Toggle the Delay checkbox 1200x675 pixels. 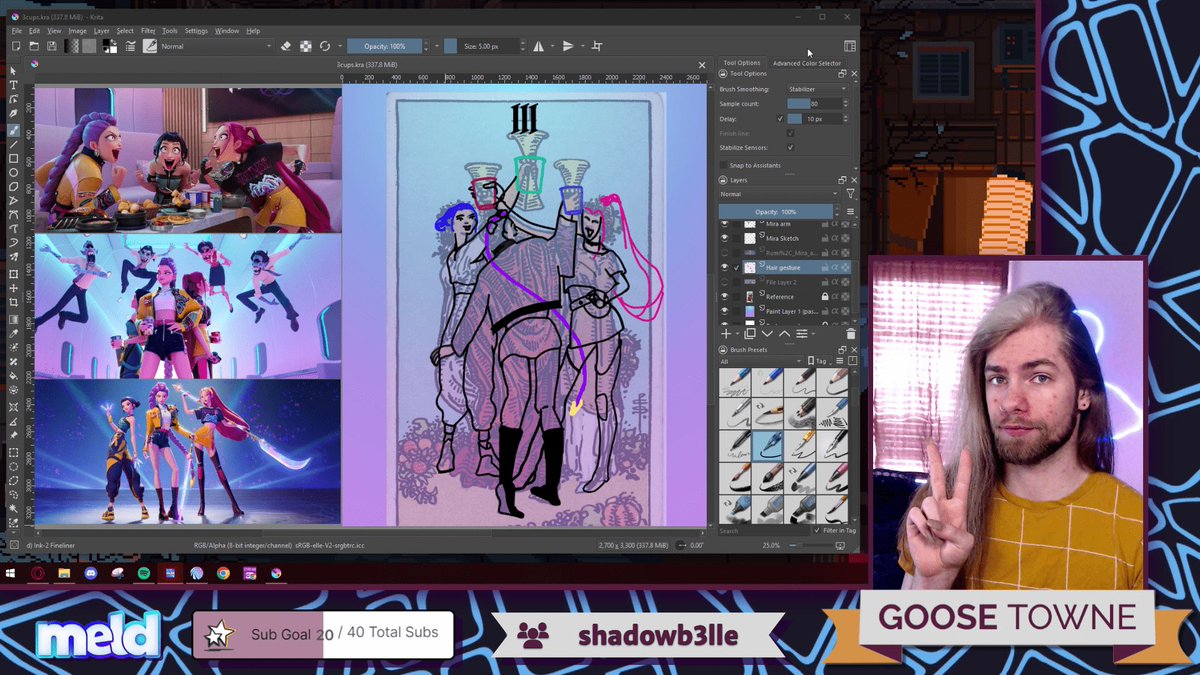[x=780, y=119]
